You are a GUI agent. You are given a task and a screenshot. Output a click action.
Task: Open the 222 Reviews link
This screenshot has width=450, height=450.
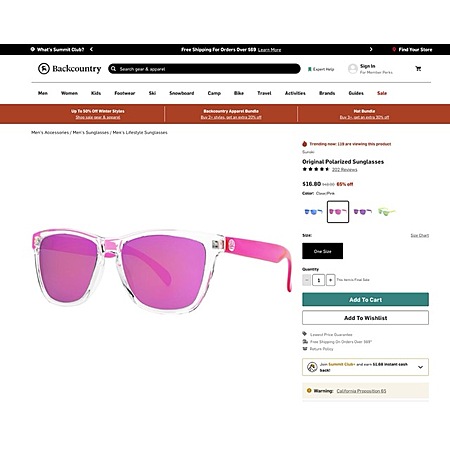344,170
